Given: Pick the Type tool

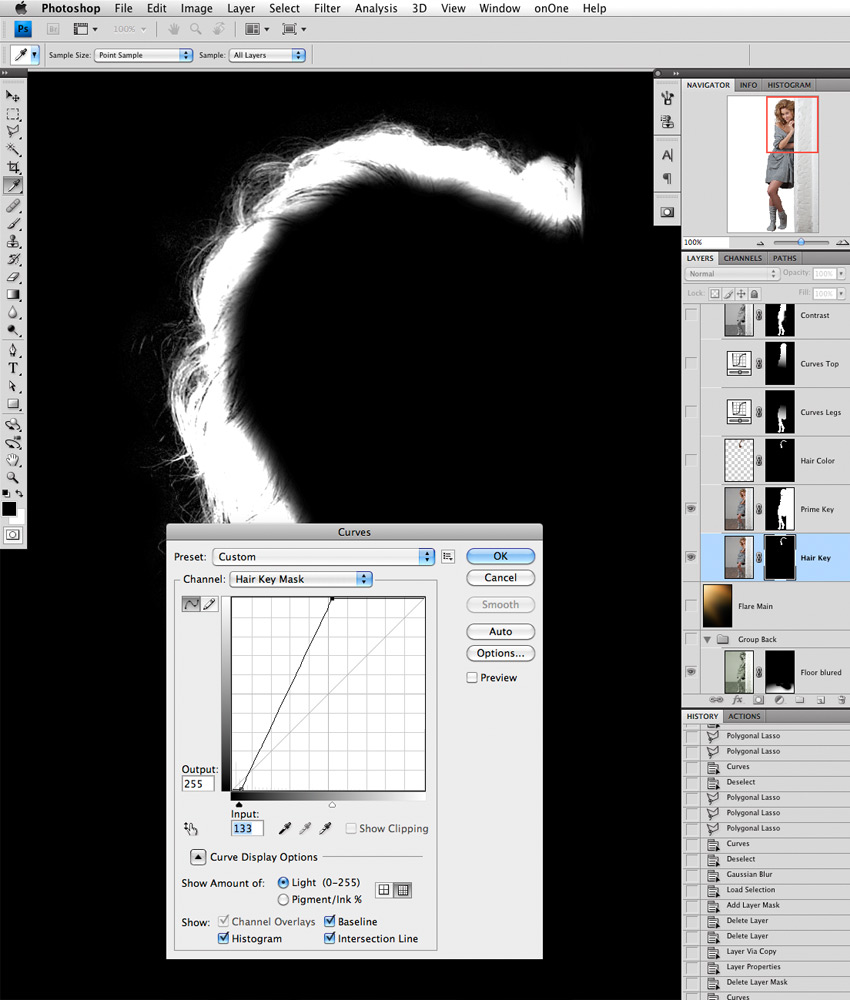Looking at the screenshot, I should (x=14, y=368).
